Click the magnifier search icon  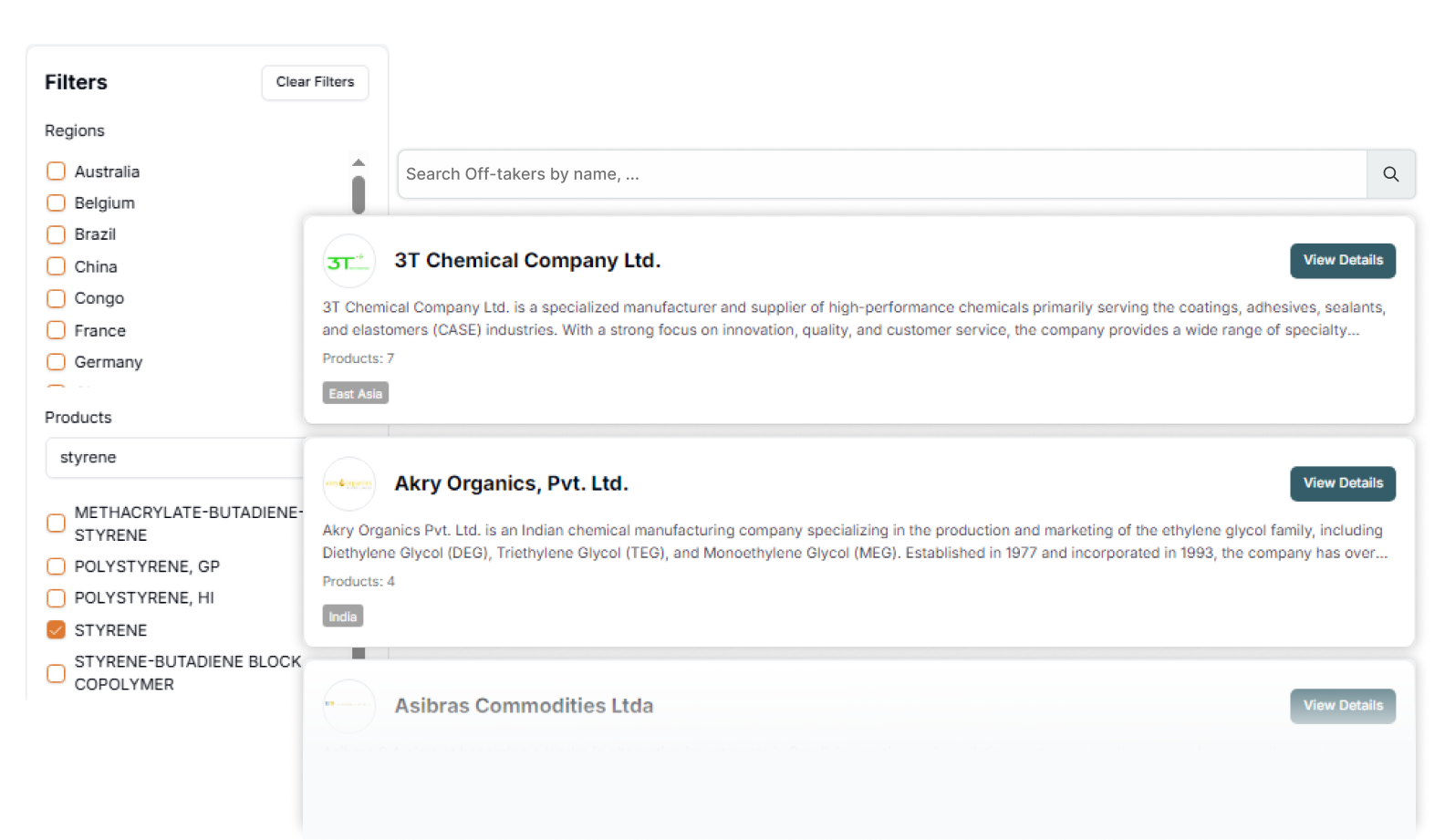(1390, 174)
